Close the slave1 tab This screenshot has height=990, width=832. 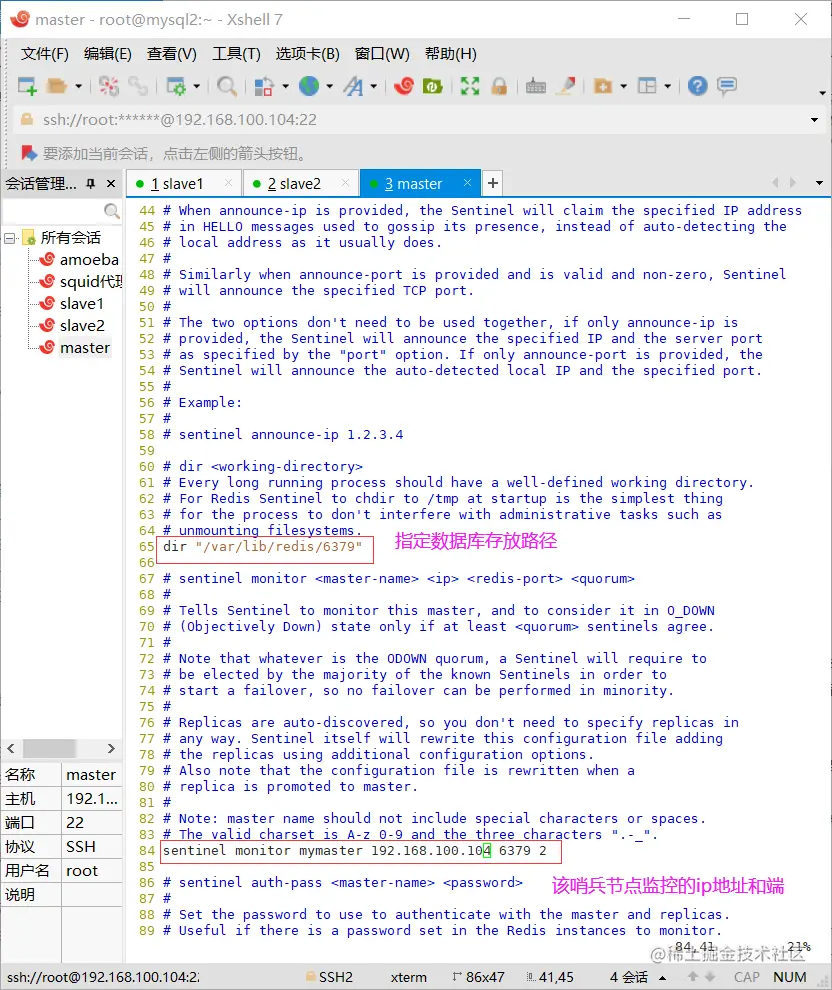click(229, 183)
